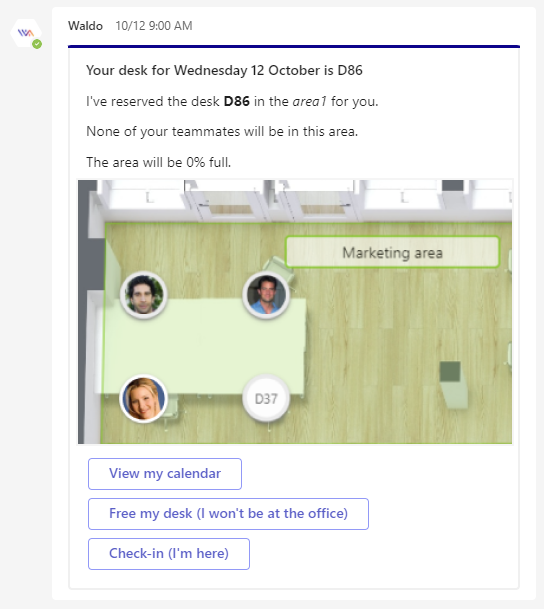Click the dark blue bar atop card

tap(294, 47)
